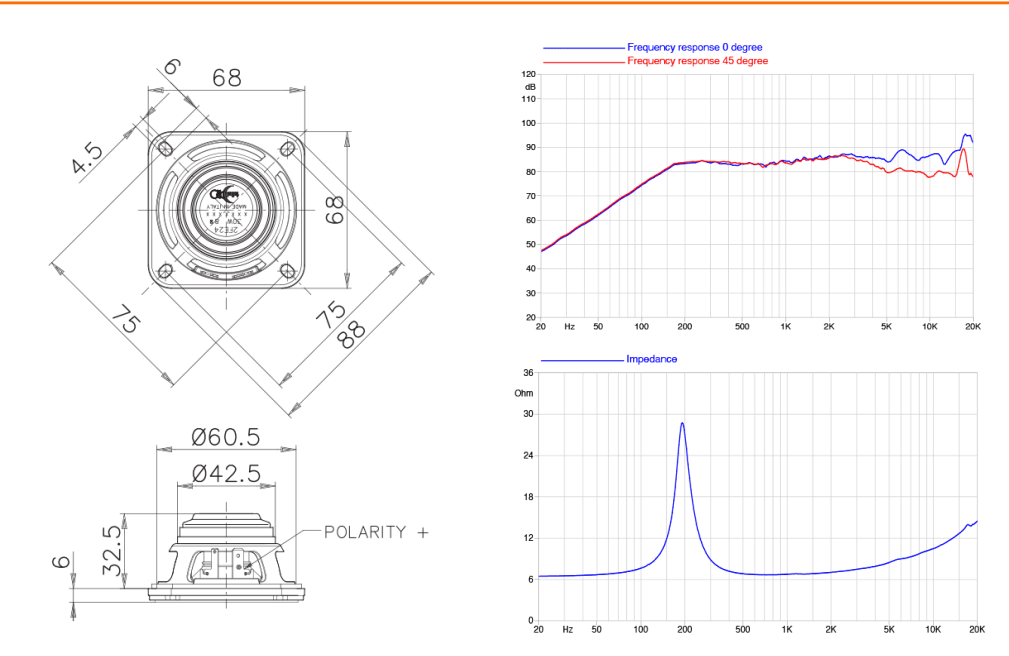Click the 'Frequency response 0 degree' label
Screen dimensions: 1009x656
pyautogui.click(x=694, y=47)
